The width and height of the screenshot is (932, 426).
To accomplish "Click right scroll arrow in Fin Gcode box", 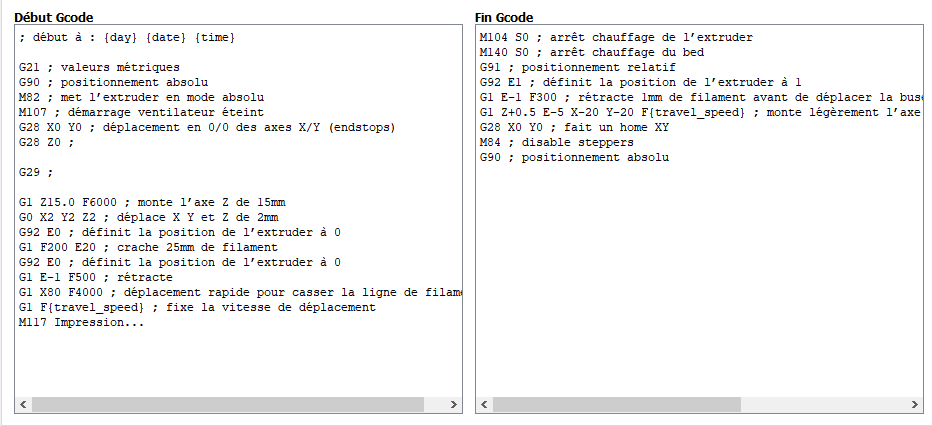I will (x=914, y=405).
